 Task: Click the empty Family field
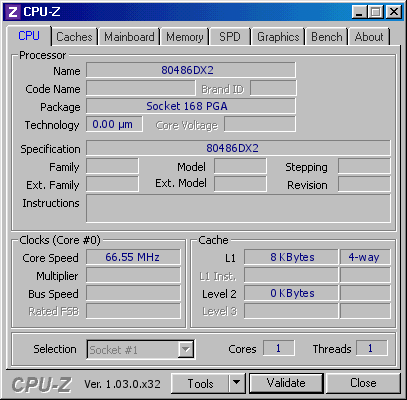(112, 166)
